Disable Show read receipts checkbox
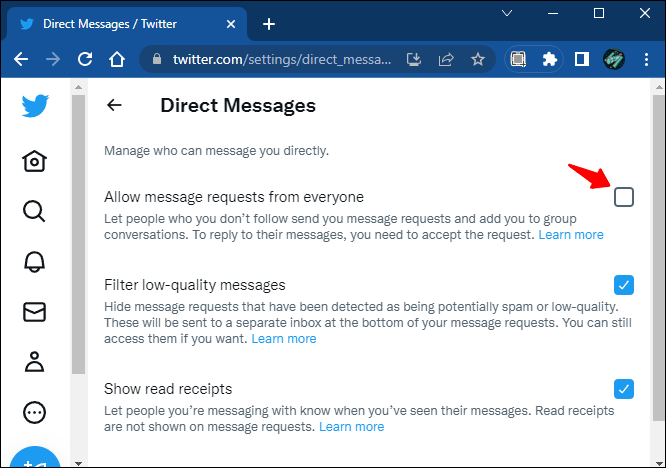The height and width of the screenshot is (468, 666). click(624, 389)
